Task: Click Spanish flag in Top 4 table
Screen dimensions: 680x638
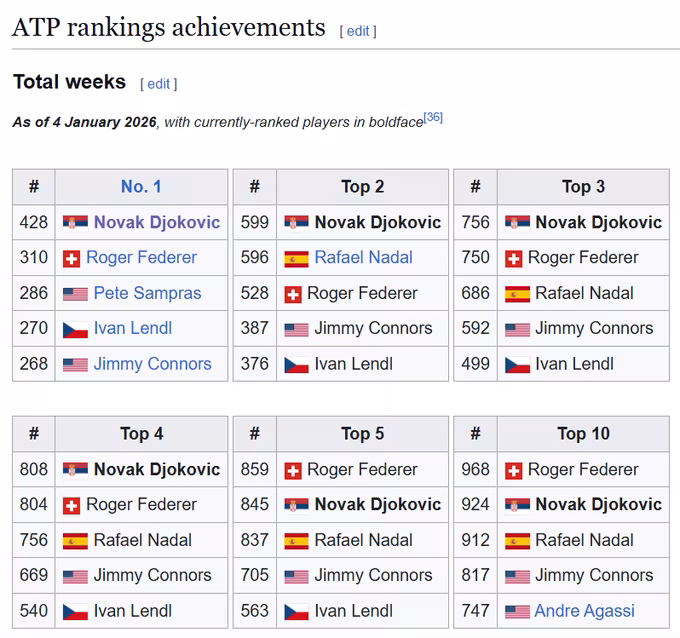Action: [x=75, y=542]
